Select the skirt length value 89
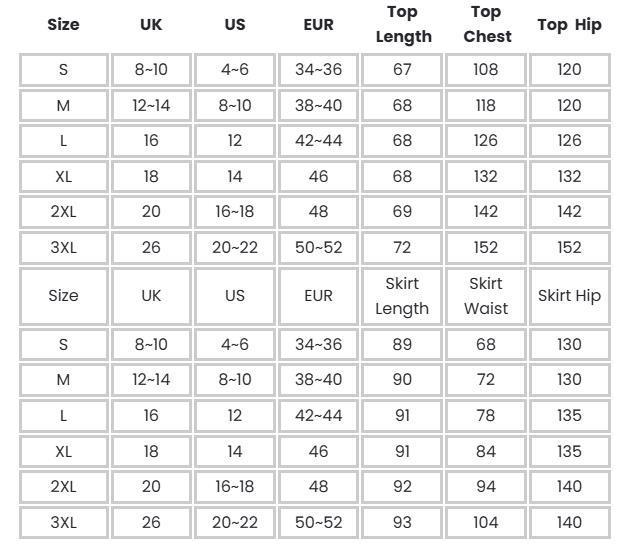Viewport: 620px width, 549px height. pyautogui.click(x=402, y=344)
